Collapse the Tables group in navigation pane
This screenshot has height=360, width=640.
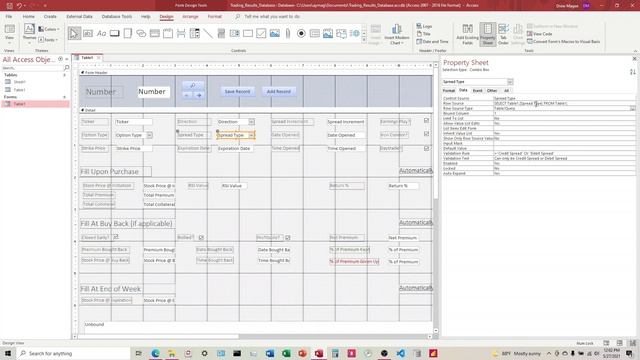coord(64,75)
